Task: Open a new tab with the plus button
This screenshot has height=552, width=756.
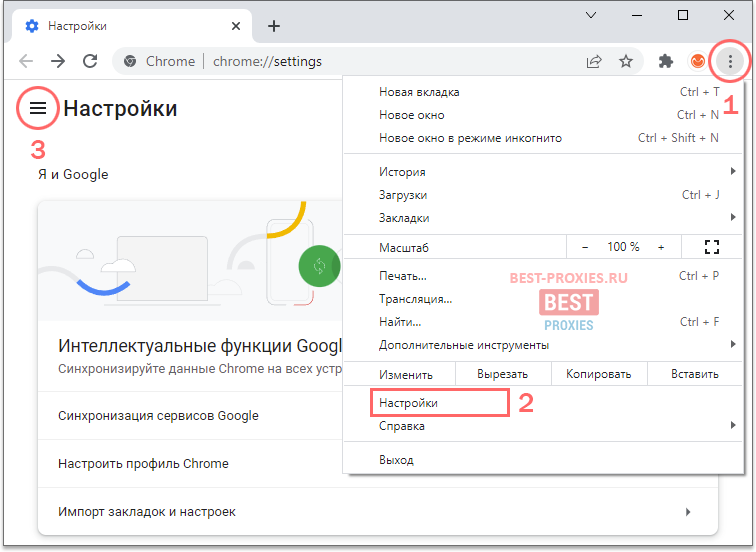Action: click(274, 26)
